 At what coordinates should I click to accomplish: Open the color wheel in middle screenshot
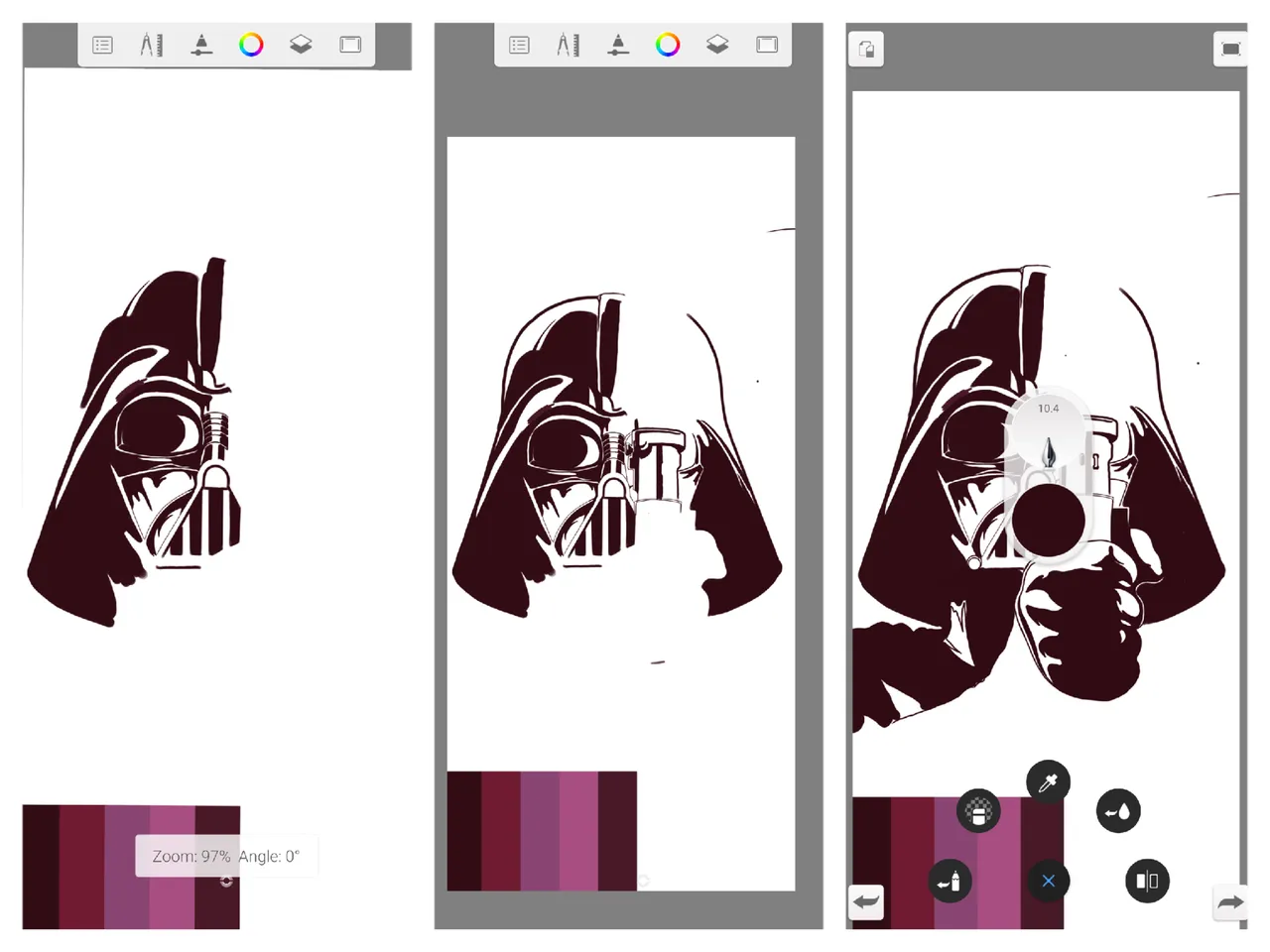668,45
